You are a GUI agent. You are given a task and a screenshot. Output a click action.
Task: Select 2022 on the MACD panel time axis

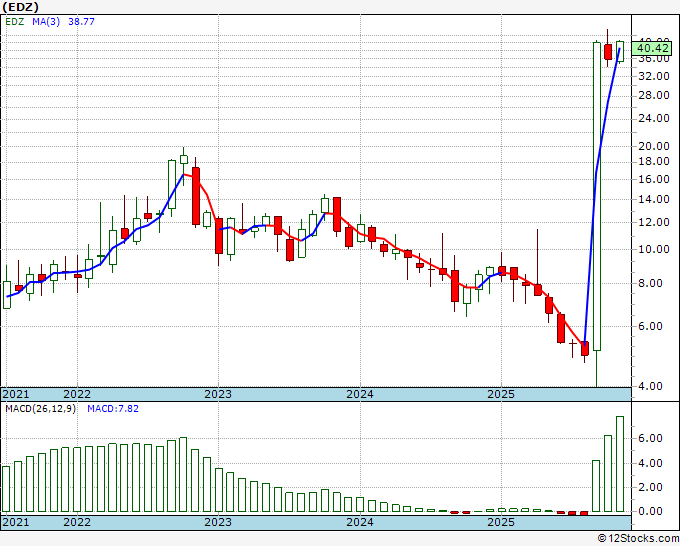tap(76, 522)
